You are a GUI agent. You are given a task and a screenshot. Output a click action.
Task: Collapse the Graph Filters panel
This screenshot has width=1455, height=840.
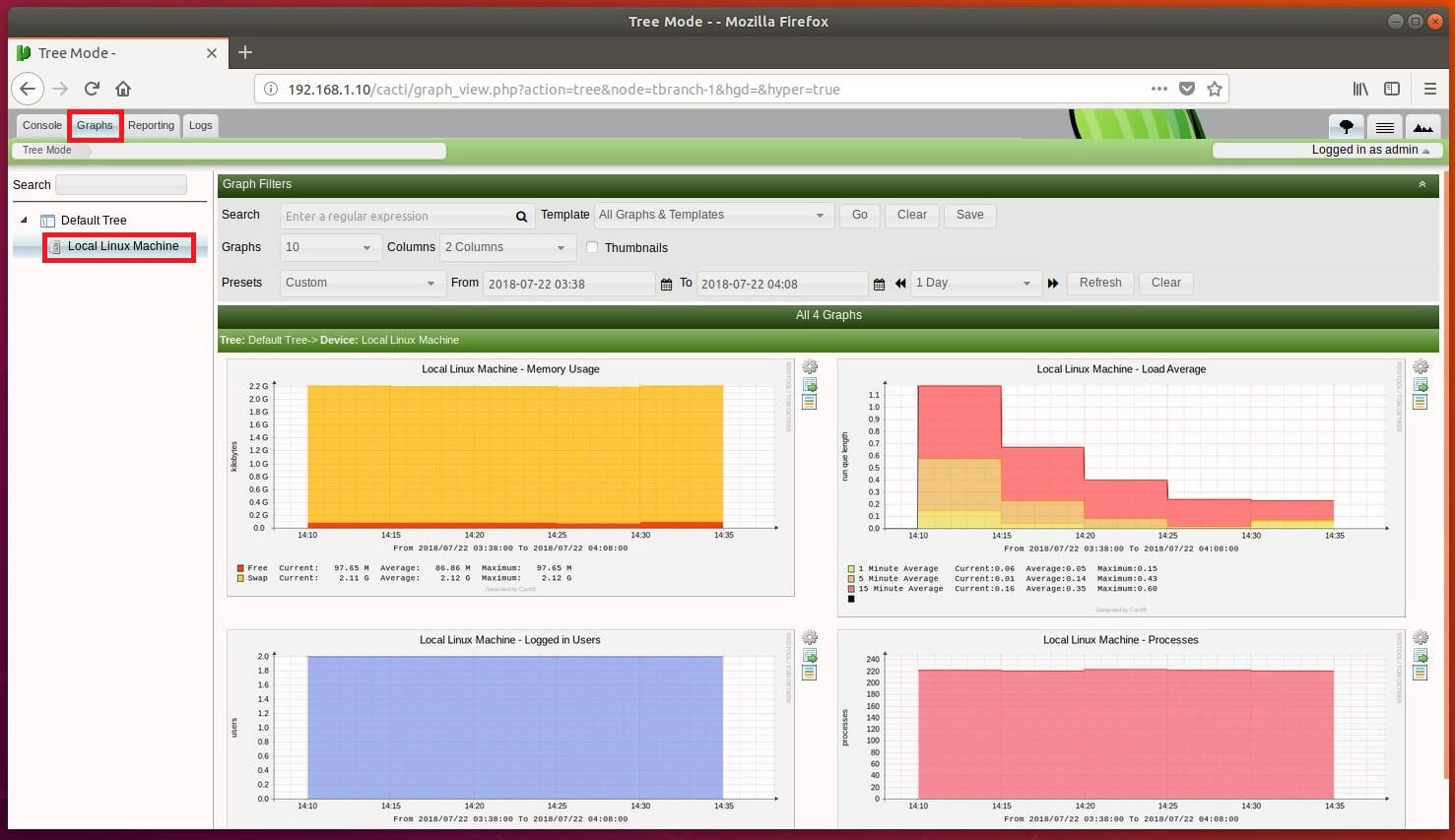pos(1422,184)
